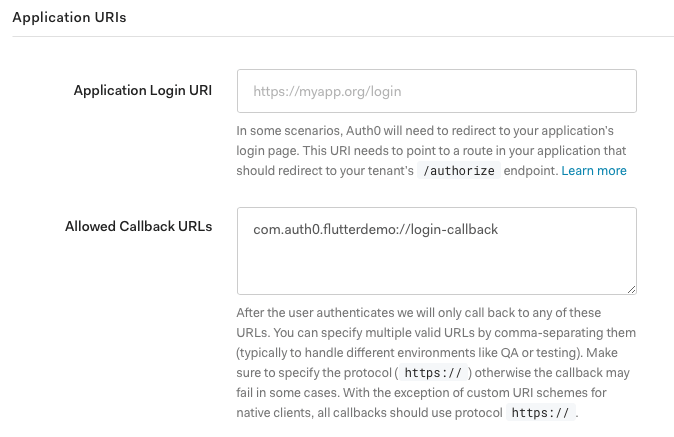
Task: Click the word "tenant's" before /authorize
Action: pos(386,171)
